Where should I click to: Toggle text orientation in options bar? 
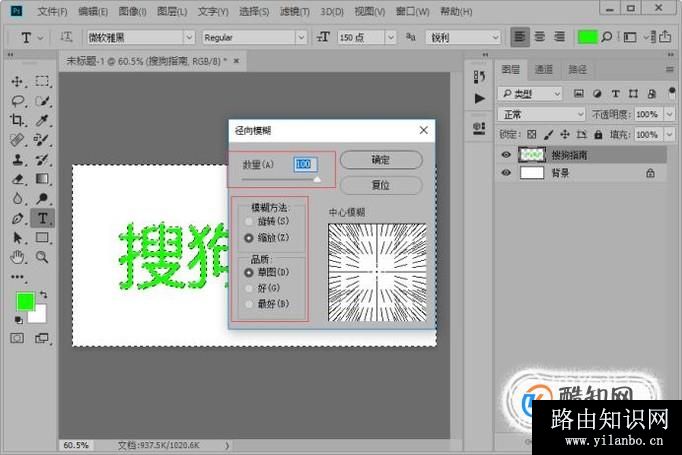click(66, 37)
